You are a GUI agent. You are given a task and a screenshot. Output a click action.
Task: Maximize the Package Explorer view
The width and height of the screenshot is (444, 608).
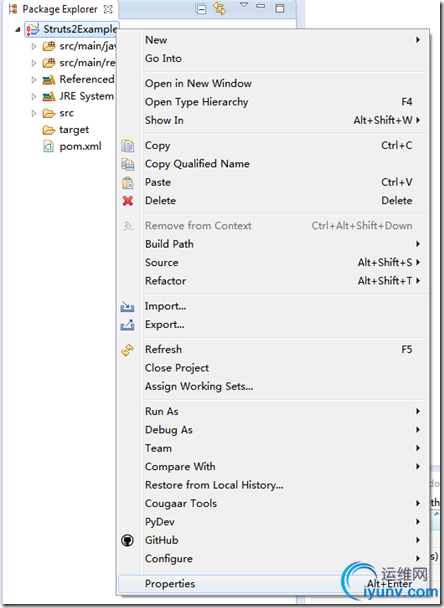click(280, 8)
